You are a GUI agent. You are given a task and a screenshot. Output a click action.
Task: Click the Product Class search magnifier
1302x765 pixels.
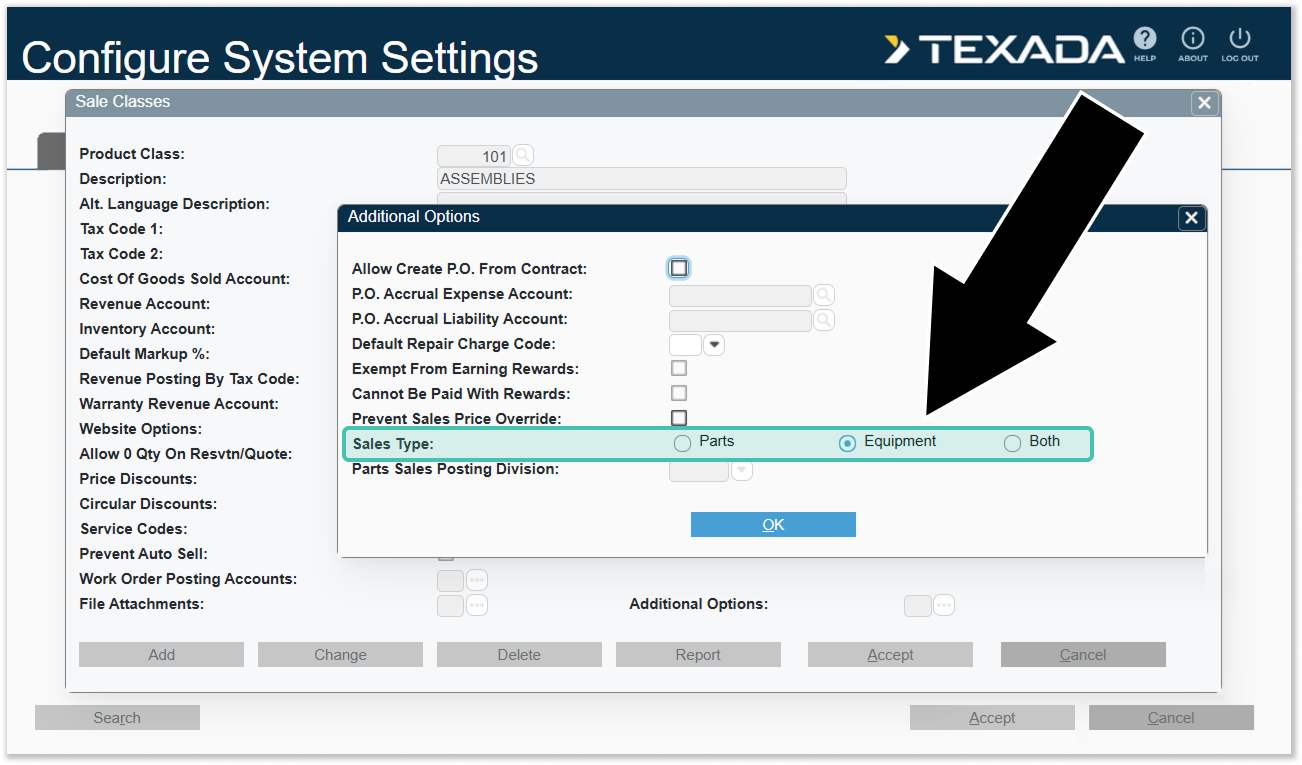point(523,155)
